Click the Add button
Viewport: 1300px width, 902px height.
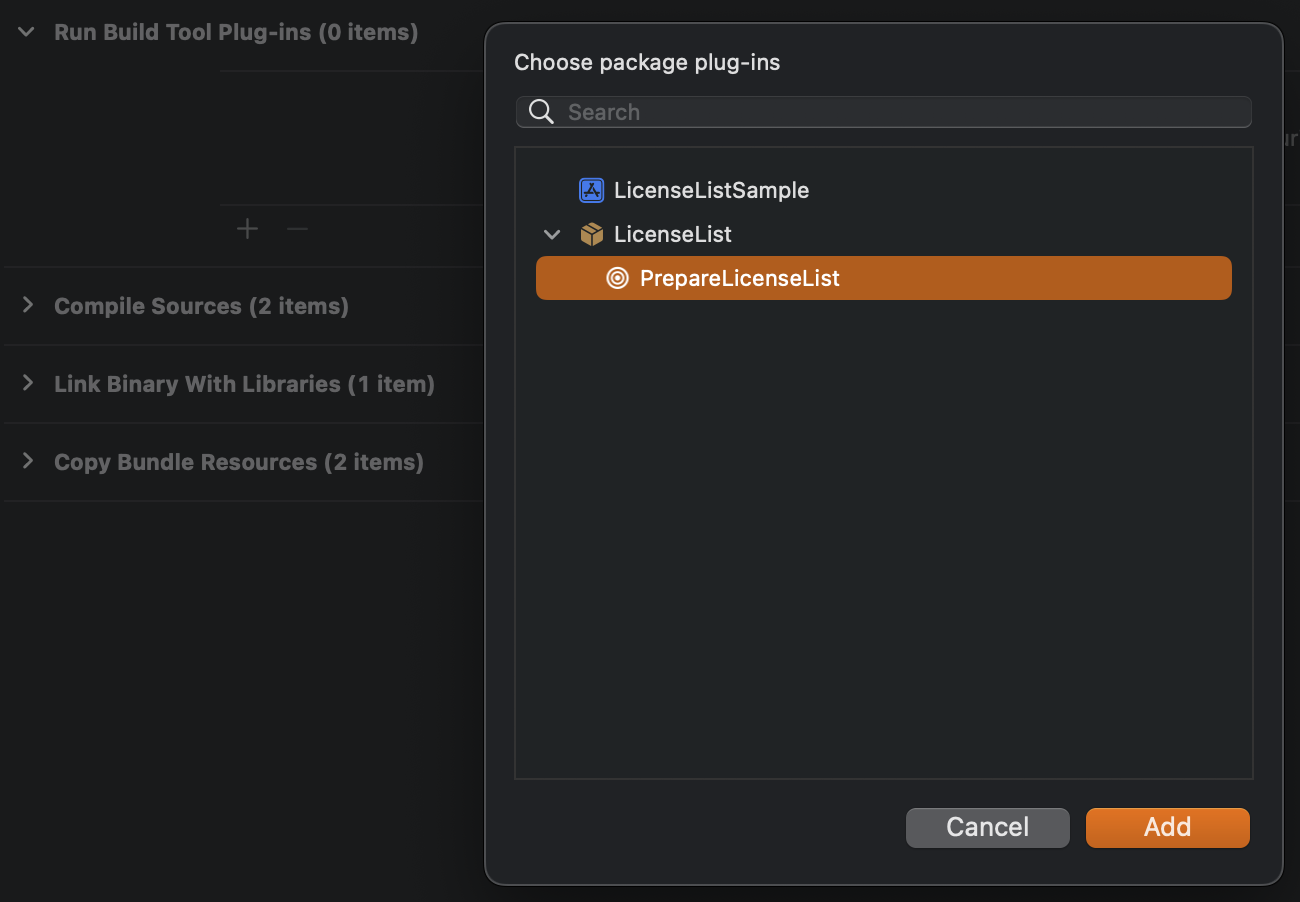pyautogui.click(x=1167, y=827)
